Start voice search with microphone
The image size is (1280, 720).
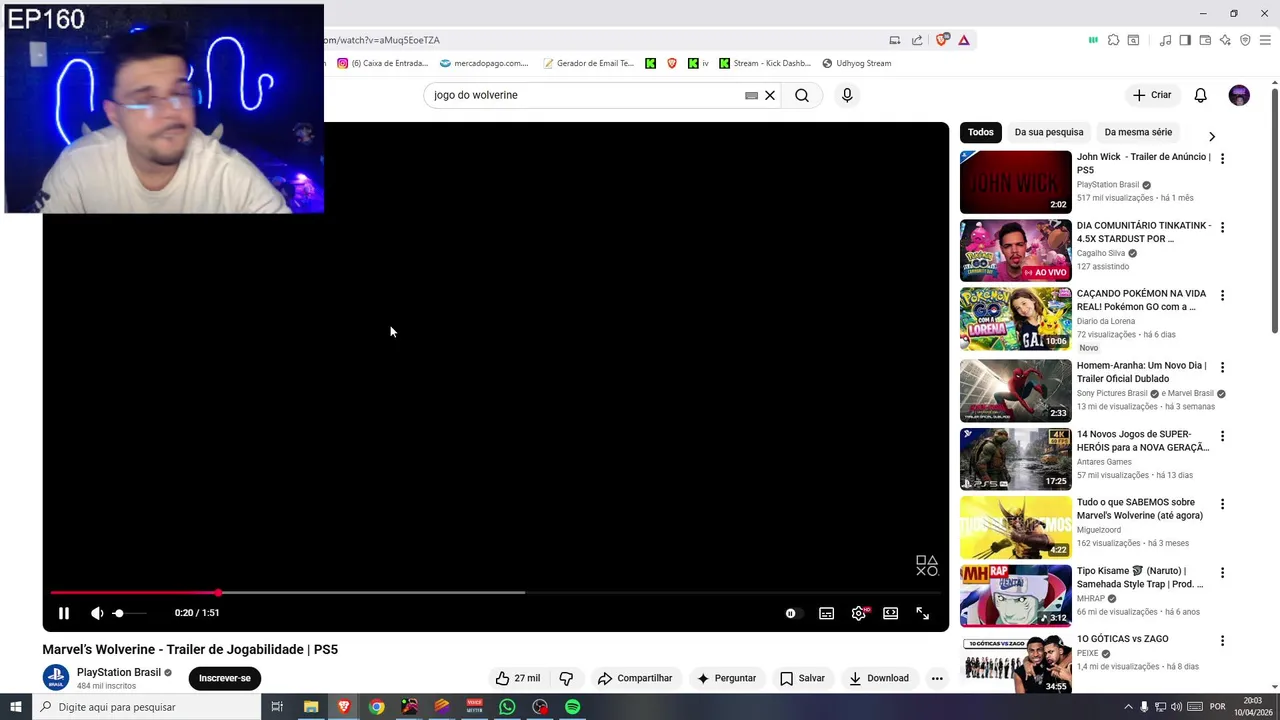[x=847, y=95]
